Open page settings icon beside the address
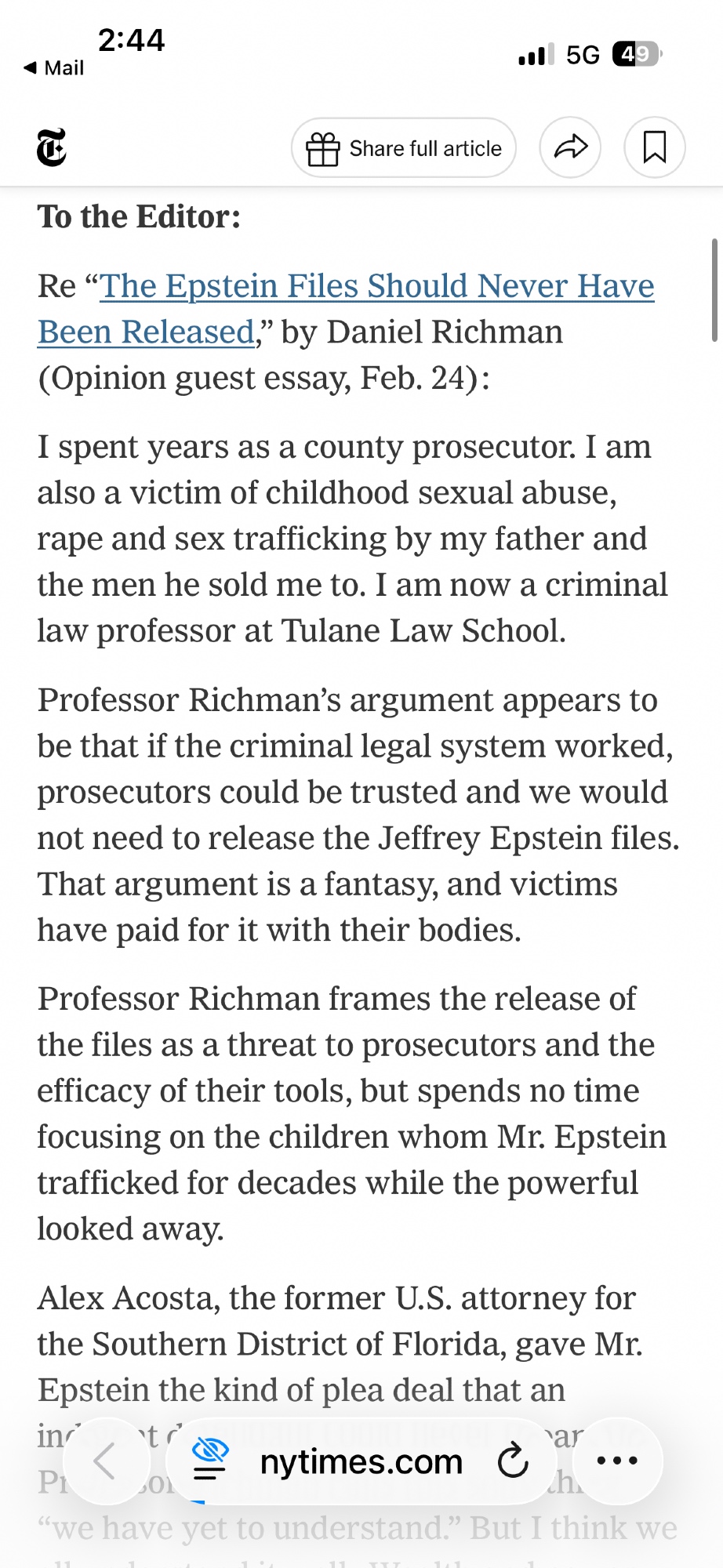The image size is (723, 1568). pos(210,1461)
